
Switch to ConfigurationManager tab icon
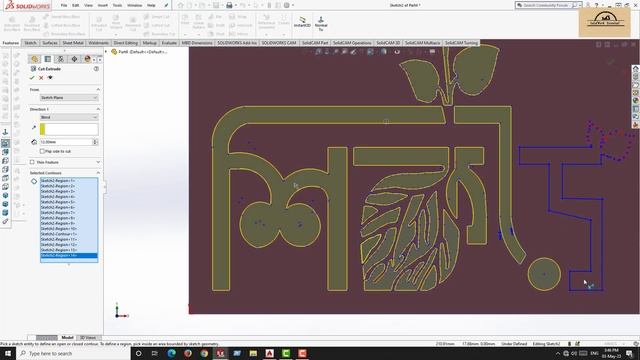(x=60, y=59)
